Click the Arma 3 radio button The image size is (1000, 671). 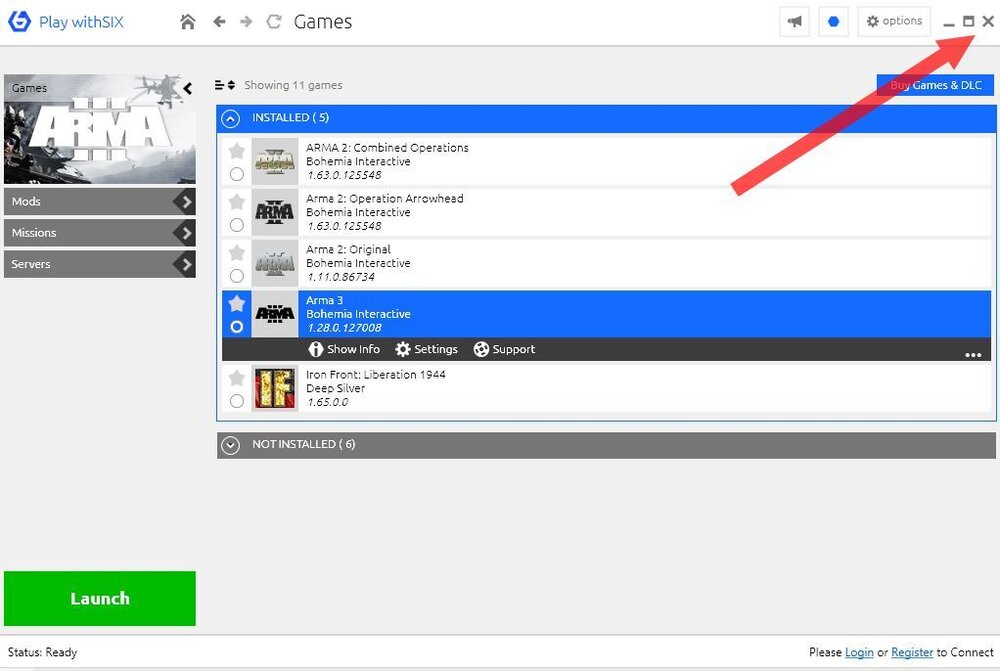tap(237, 327)
